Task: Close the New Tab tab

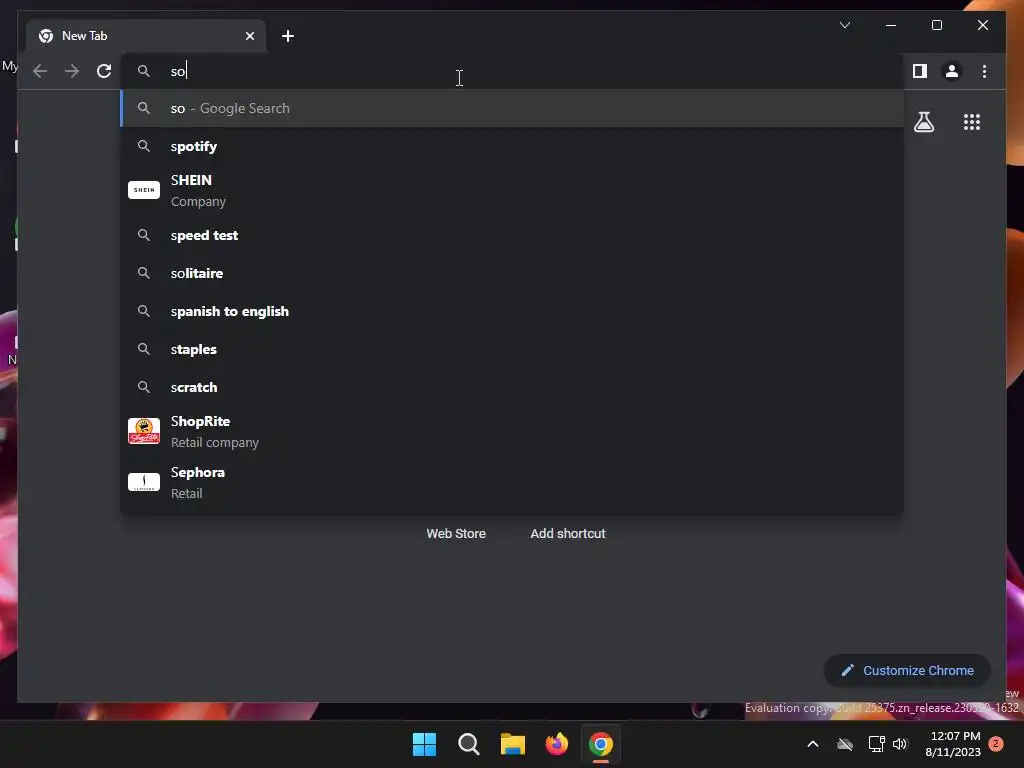Action: point(249,36)
